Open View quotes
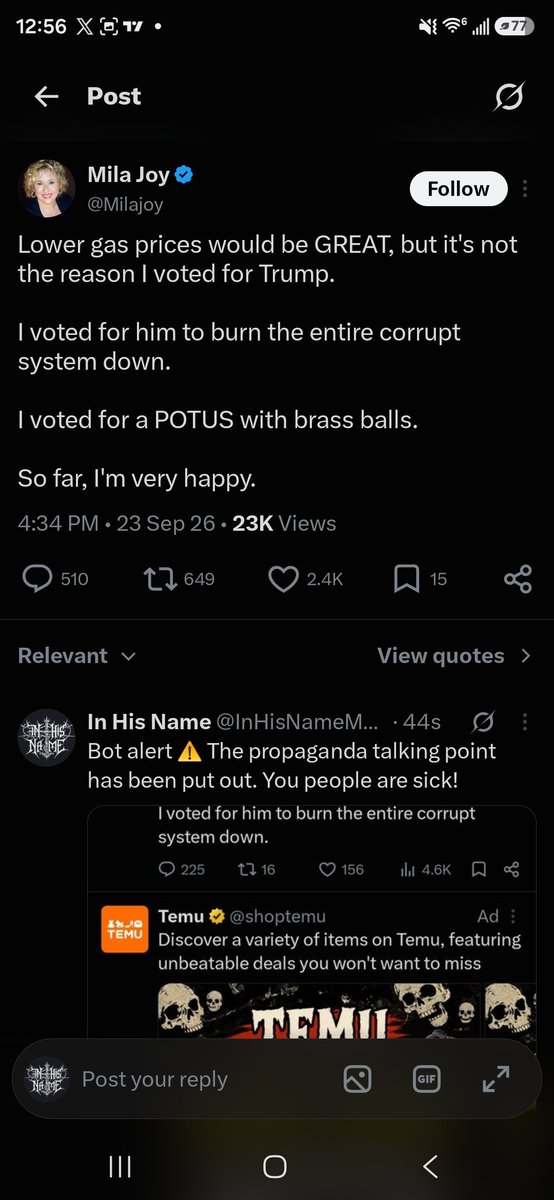The height and width of the screenshot is (1200, 554). [x=454, y=656]
